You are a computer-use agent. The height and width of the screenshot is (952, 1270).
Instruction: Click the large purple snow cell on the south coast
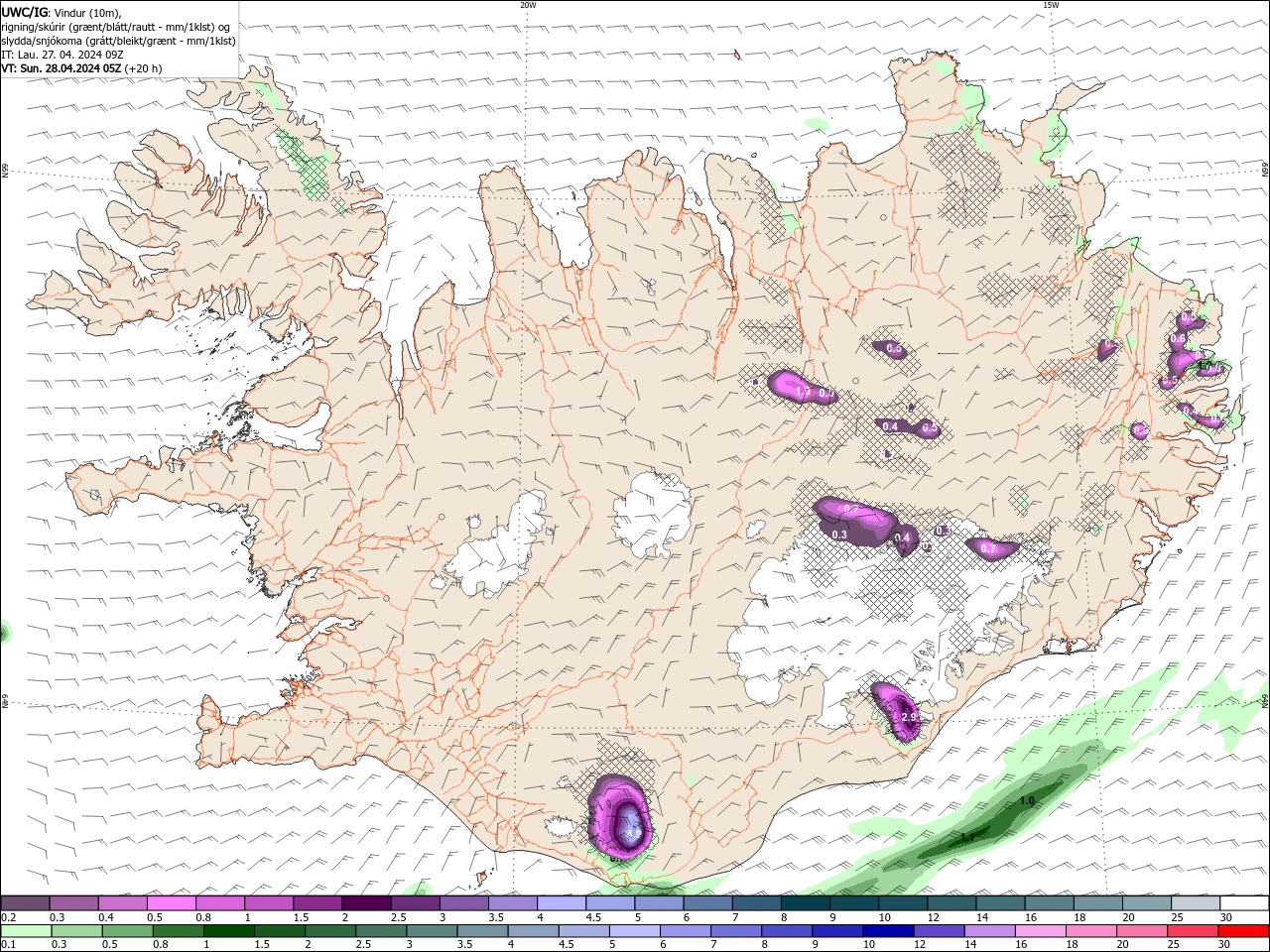[x=620, y=815]
